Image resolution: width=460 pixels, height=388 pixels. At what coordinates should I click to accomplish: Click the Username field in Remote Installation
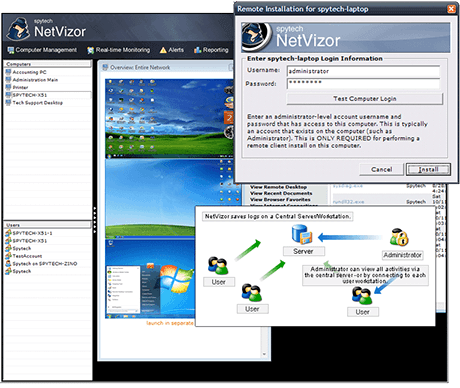(x=363, y=71)
